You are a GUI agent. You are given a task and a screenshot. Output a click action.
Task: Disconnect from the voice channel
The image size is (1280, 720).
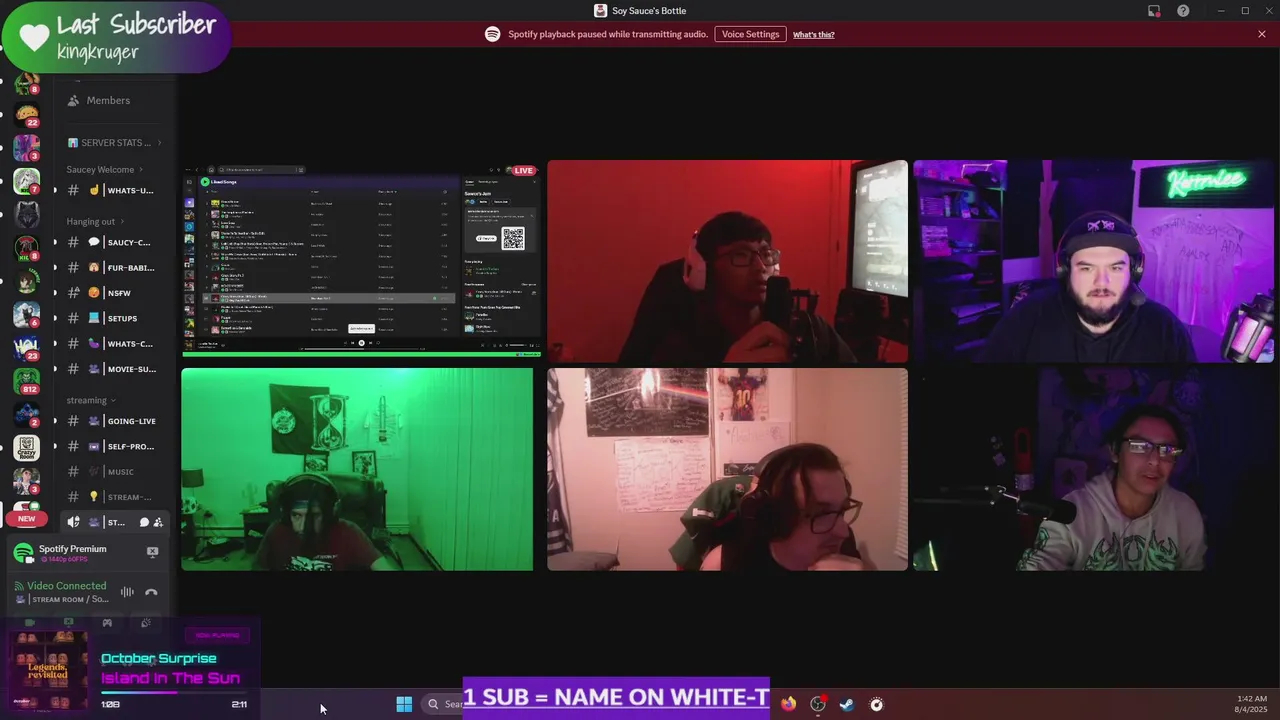pyautogui.click(x=151, y=592)
